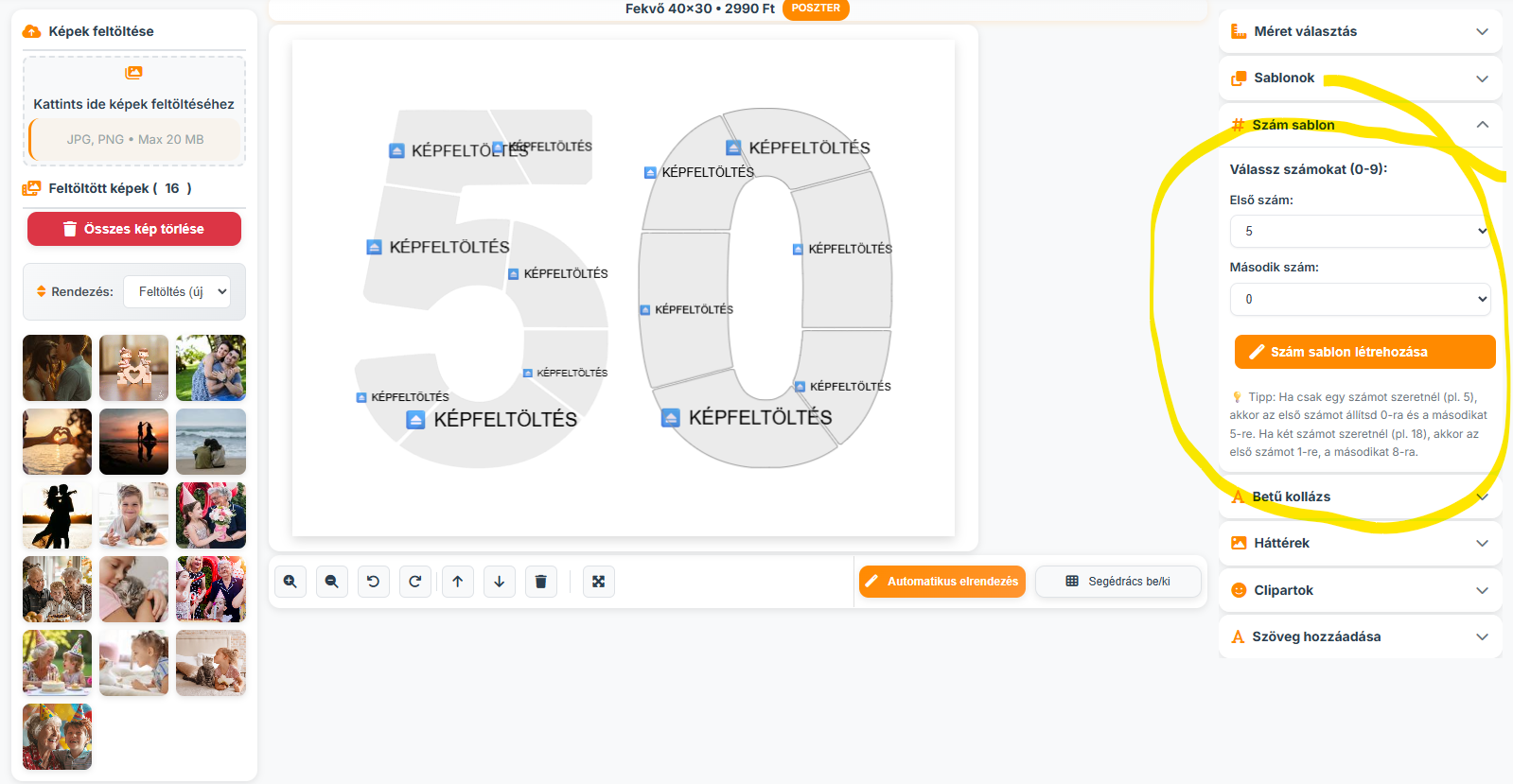Expand the Hátterek section
Viewport: 1513px width, 784px height.
[1360, 543]
